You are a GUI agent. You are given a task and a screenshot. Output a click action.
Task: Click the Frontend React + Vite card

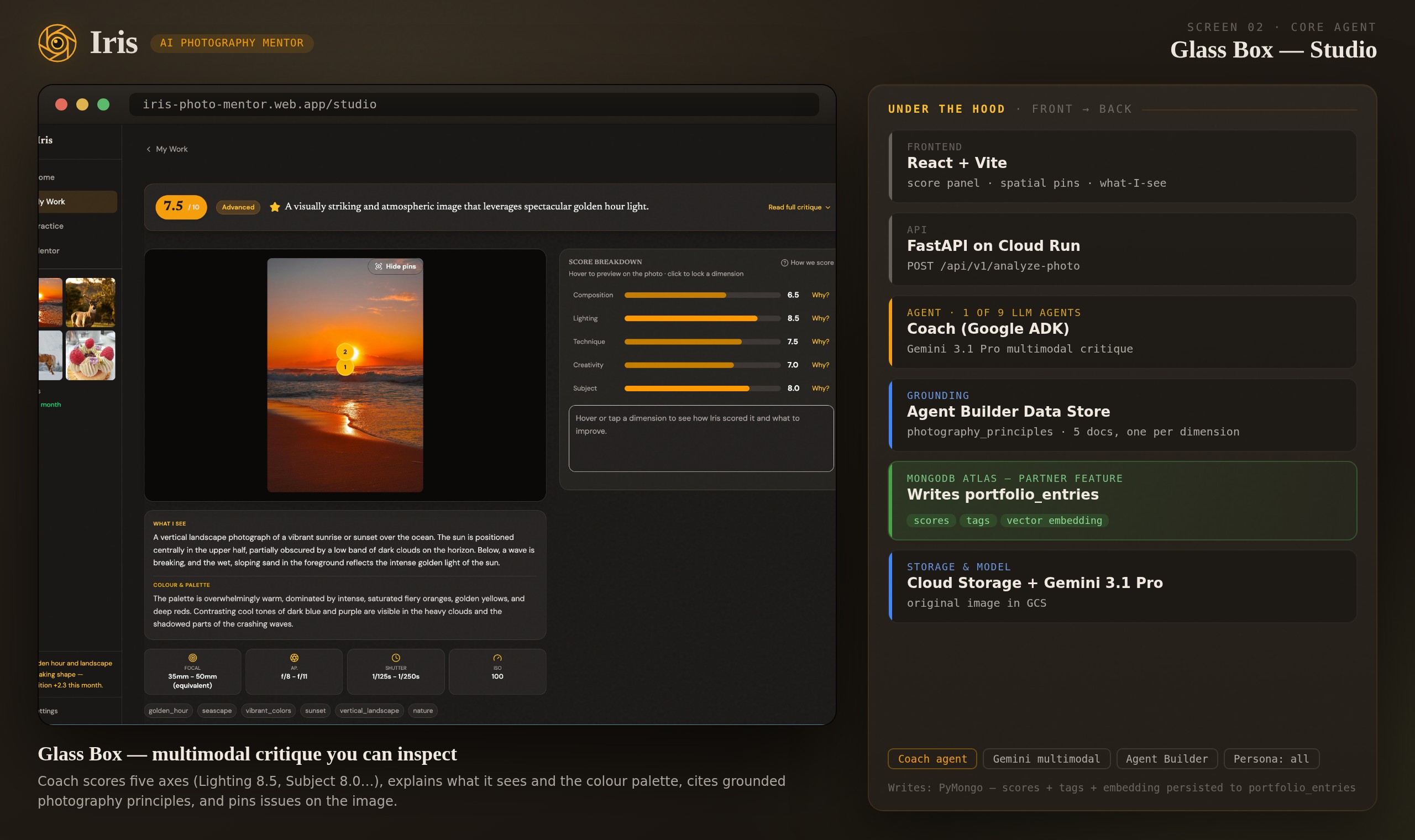pyautogui.click(x=1123, y=166)
